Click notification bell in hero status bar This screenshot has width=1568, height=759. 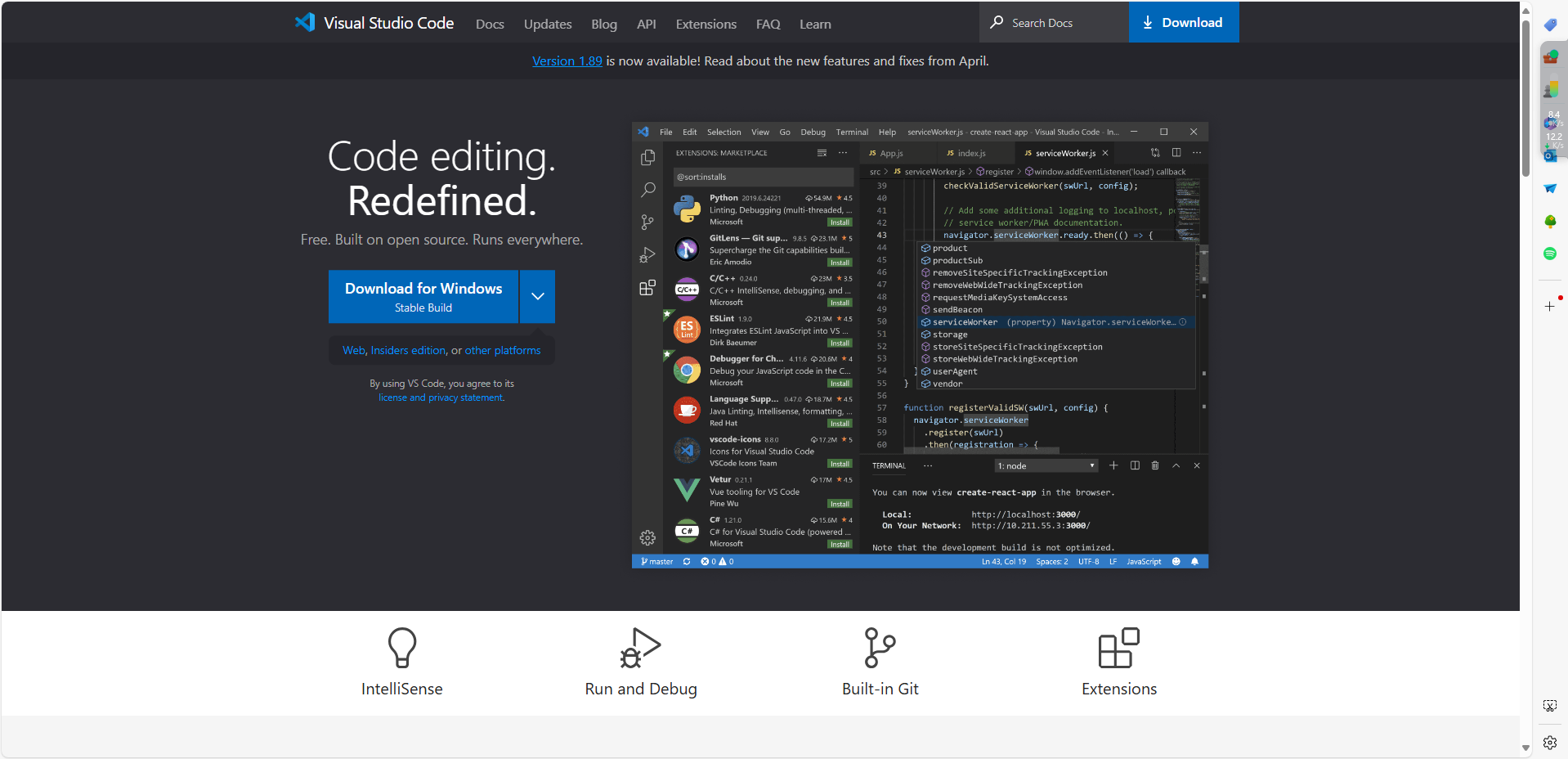pos(1195,562)
